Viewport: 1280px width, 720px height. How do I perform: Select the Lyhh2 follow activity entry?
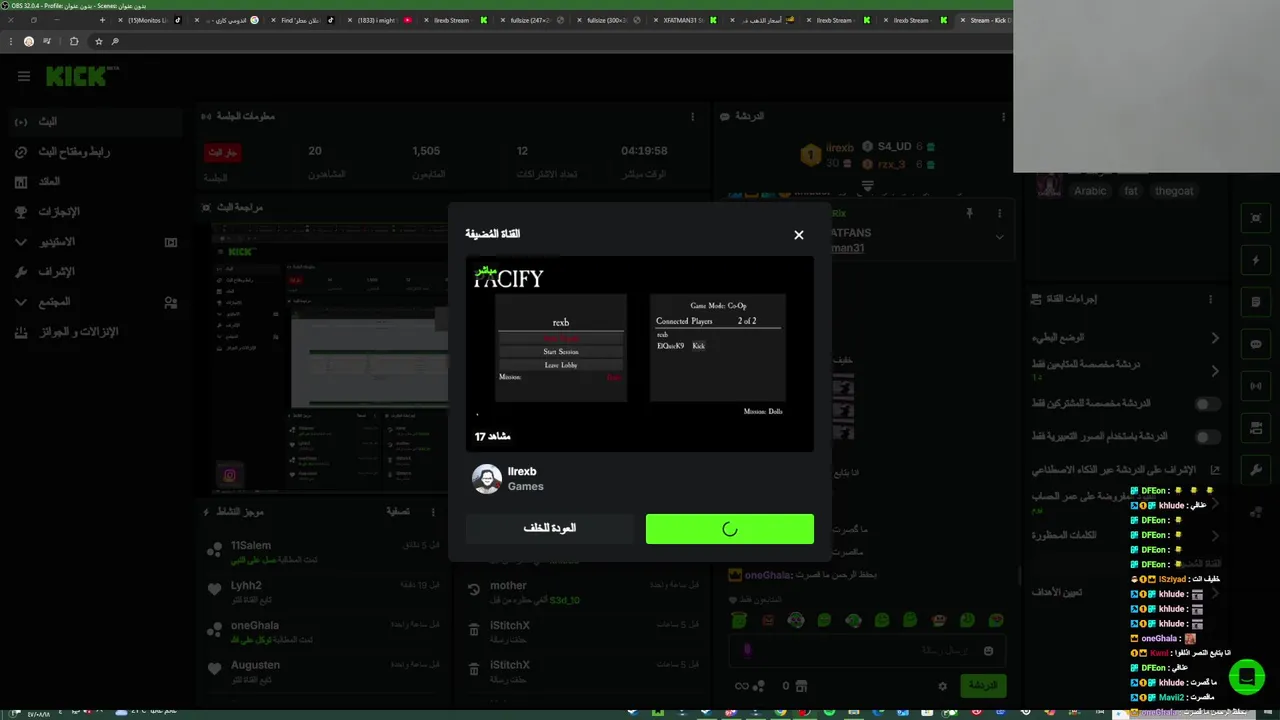pos(322,590)
